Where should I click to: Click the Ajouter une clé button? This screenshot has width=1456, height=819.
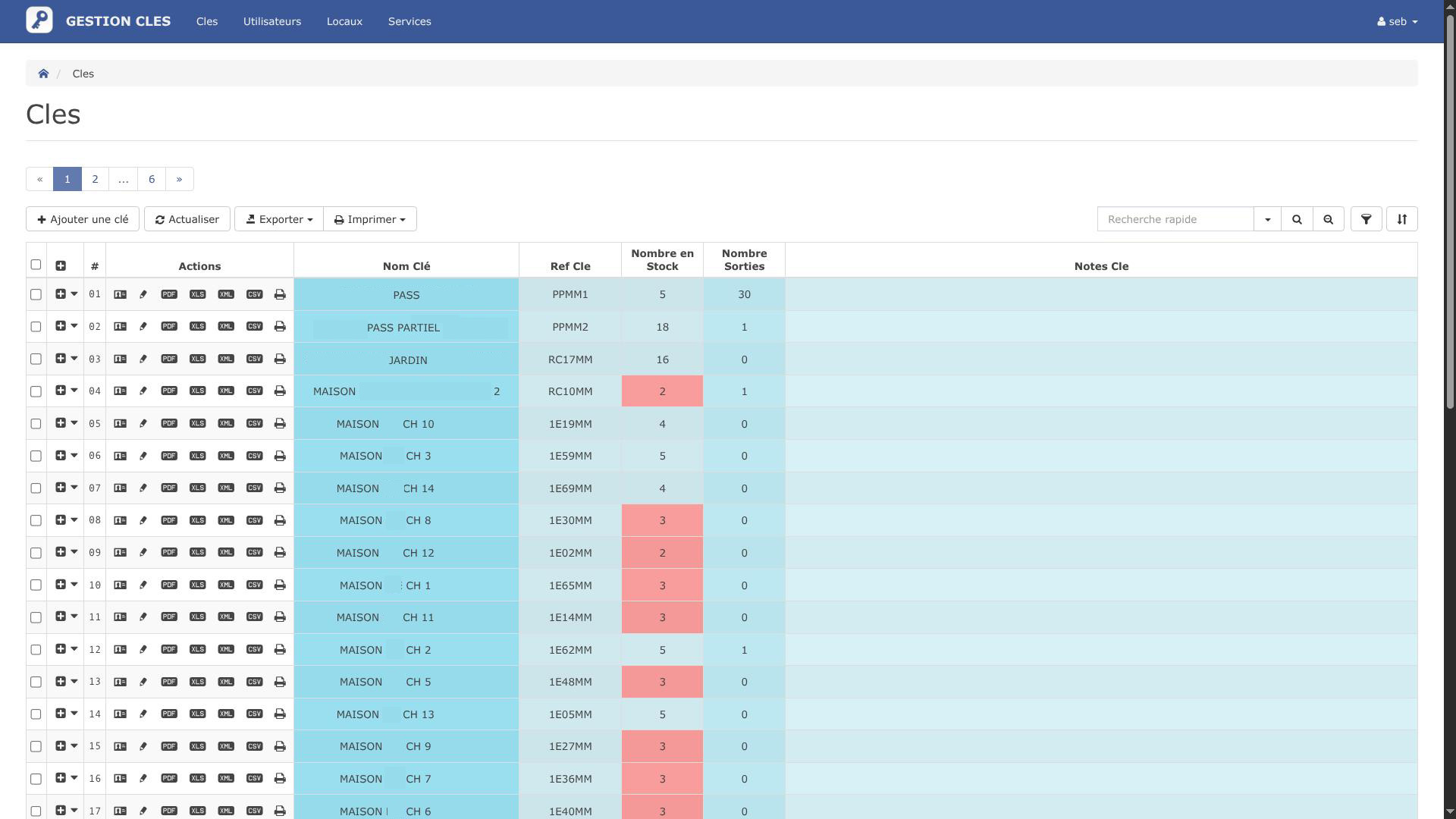83,219
